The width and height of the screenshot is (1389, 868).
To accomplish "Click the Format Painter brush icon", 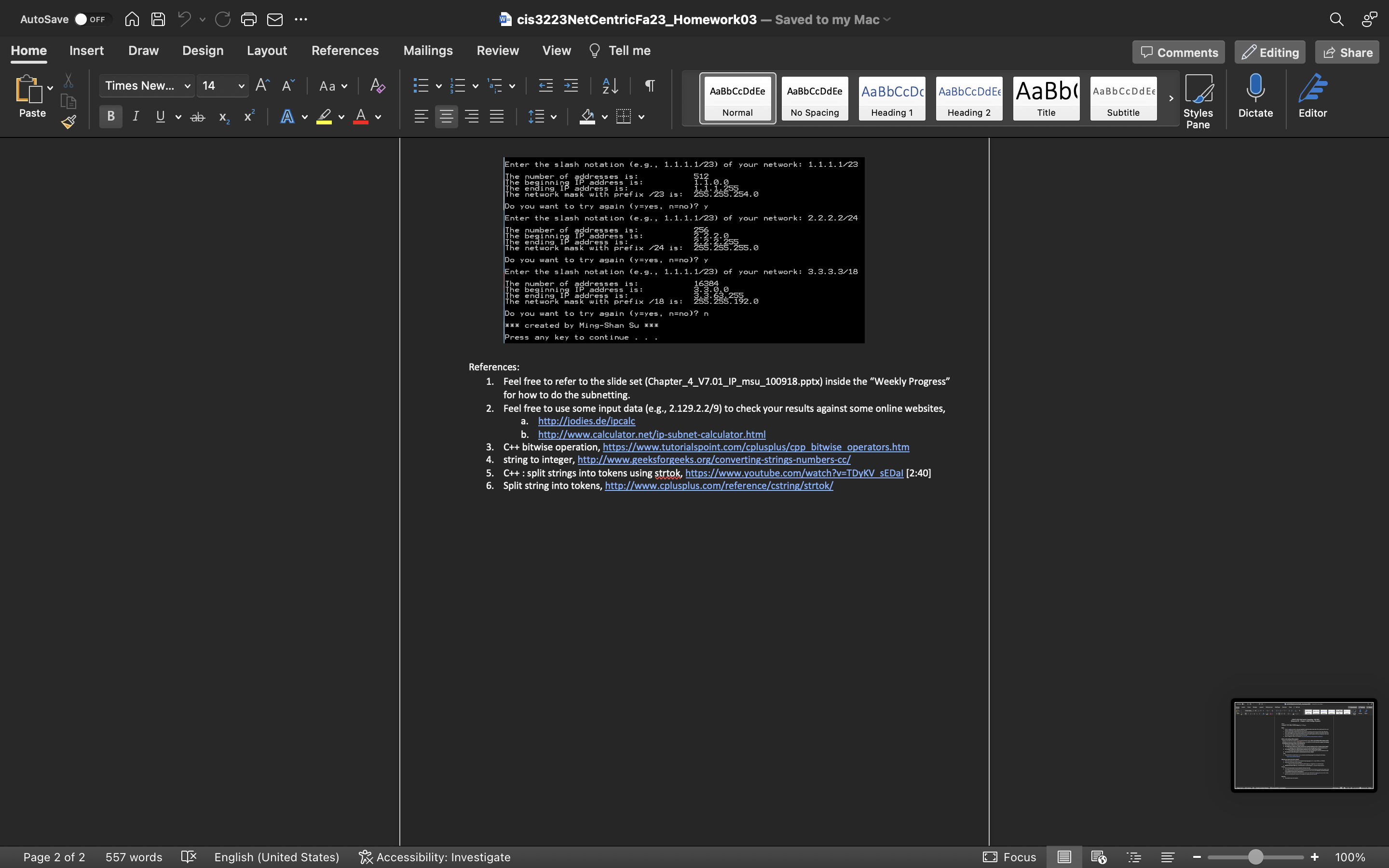I will (69, 122).
